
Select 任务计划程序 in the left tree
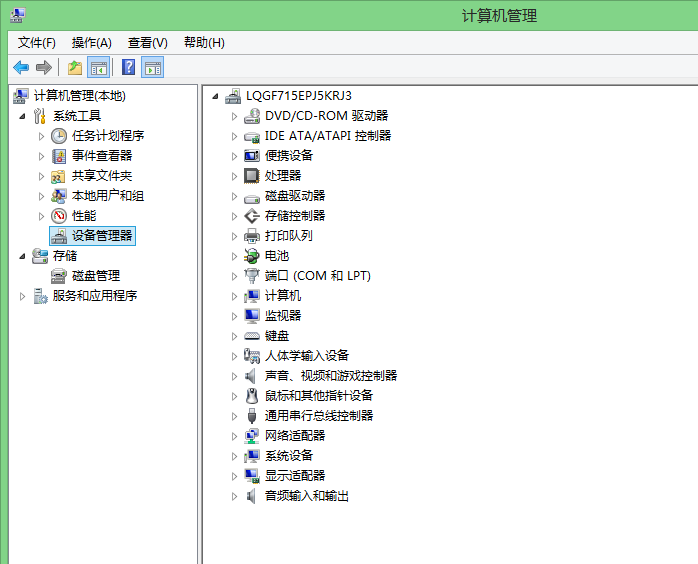pos(108,136)
